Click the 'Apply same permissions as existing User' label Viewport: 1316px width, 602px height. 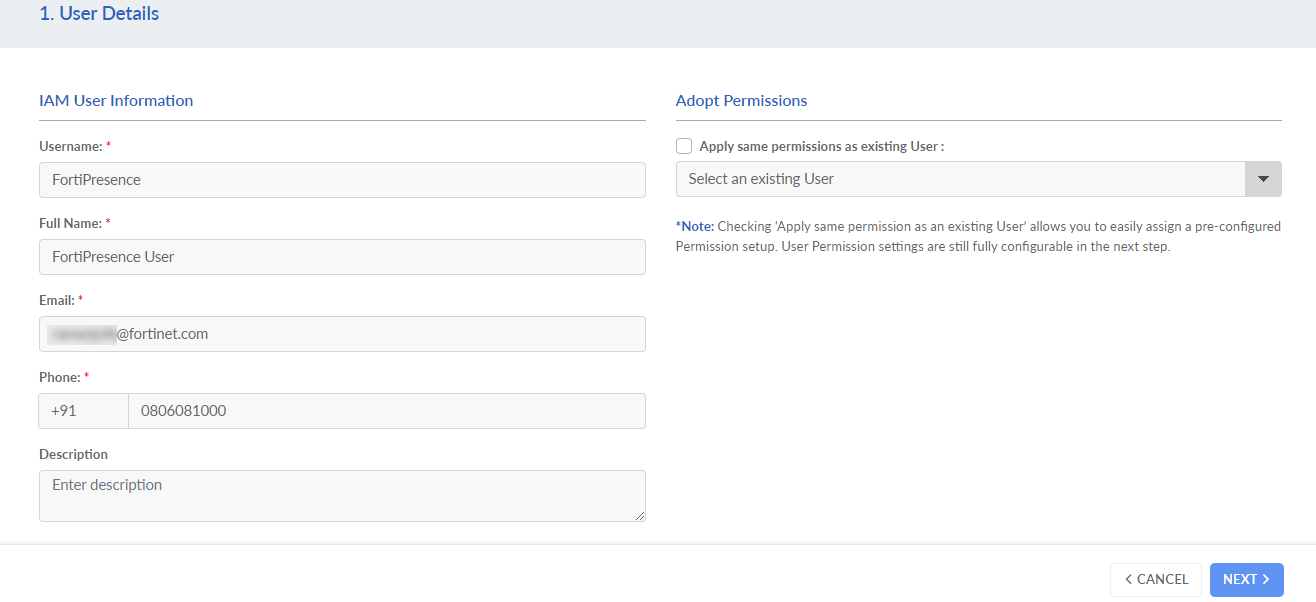pyautogui.click(x=821, y=146)
